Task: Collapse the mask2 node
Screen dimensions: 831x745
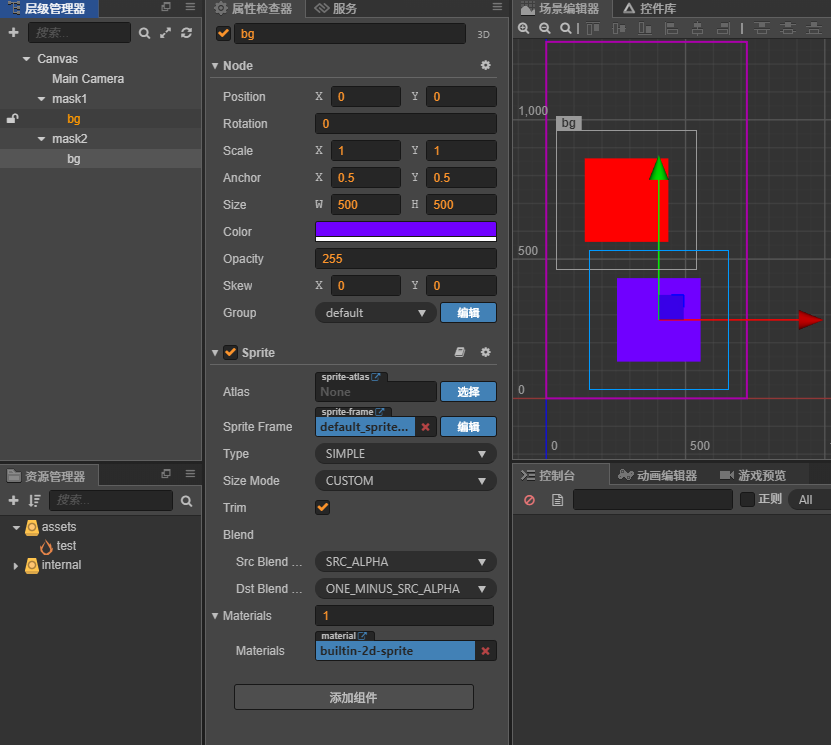Action: point(41,139)
